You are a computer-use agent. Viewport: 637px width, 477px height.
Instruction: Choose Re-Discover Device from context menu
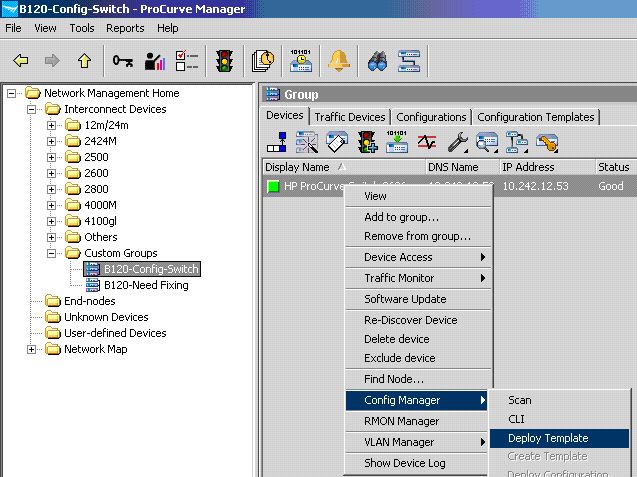pos(418,320)
